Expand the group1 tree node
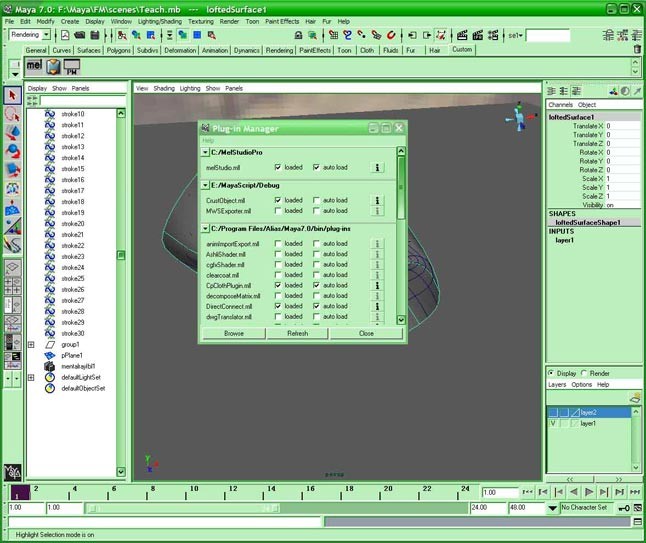Image resolution: width=646 pixels, height=543 pixels. coord(31,345)
